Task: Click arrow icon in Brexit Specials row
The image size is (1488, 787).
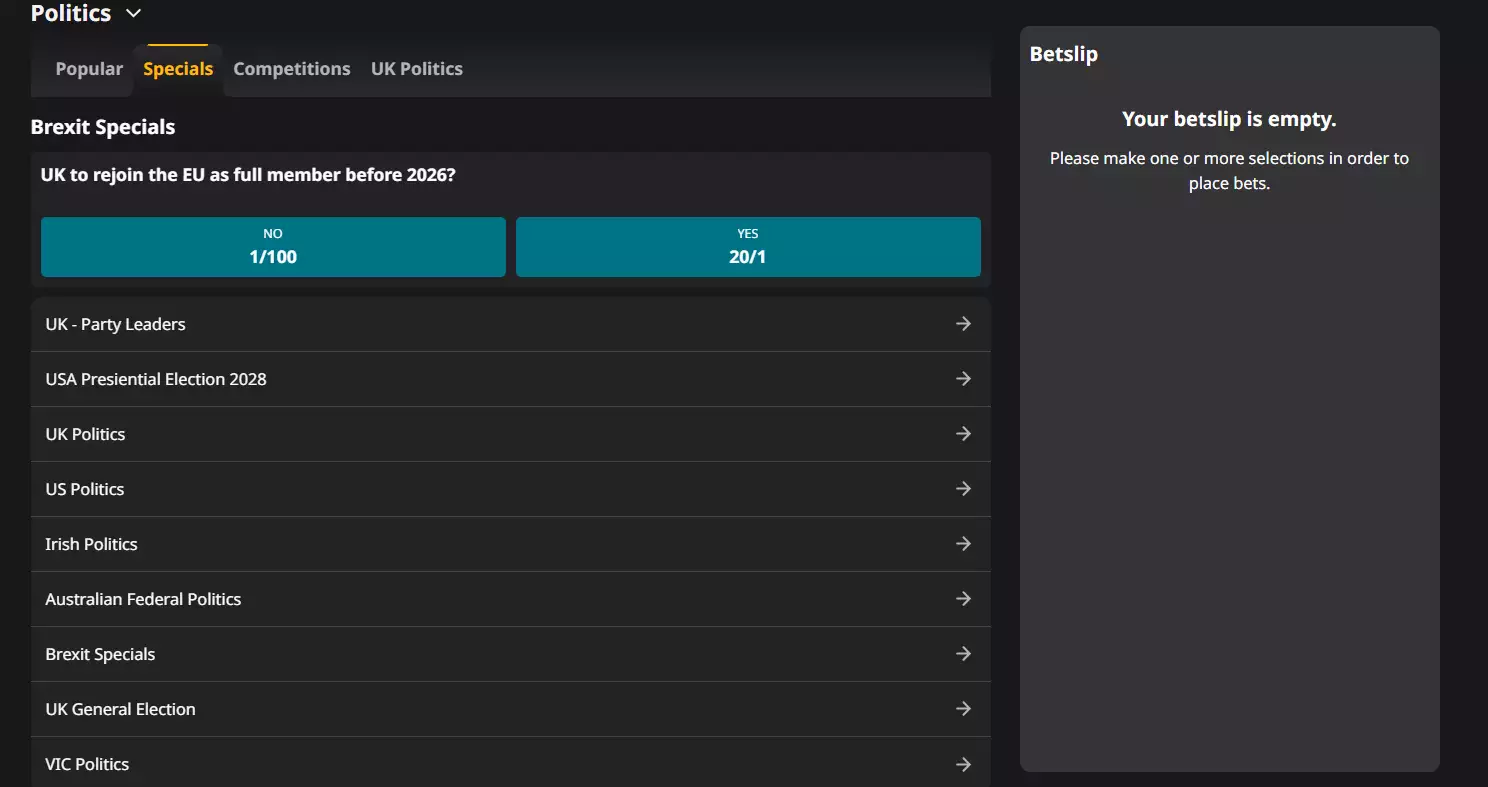Action: click(963, 654)
